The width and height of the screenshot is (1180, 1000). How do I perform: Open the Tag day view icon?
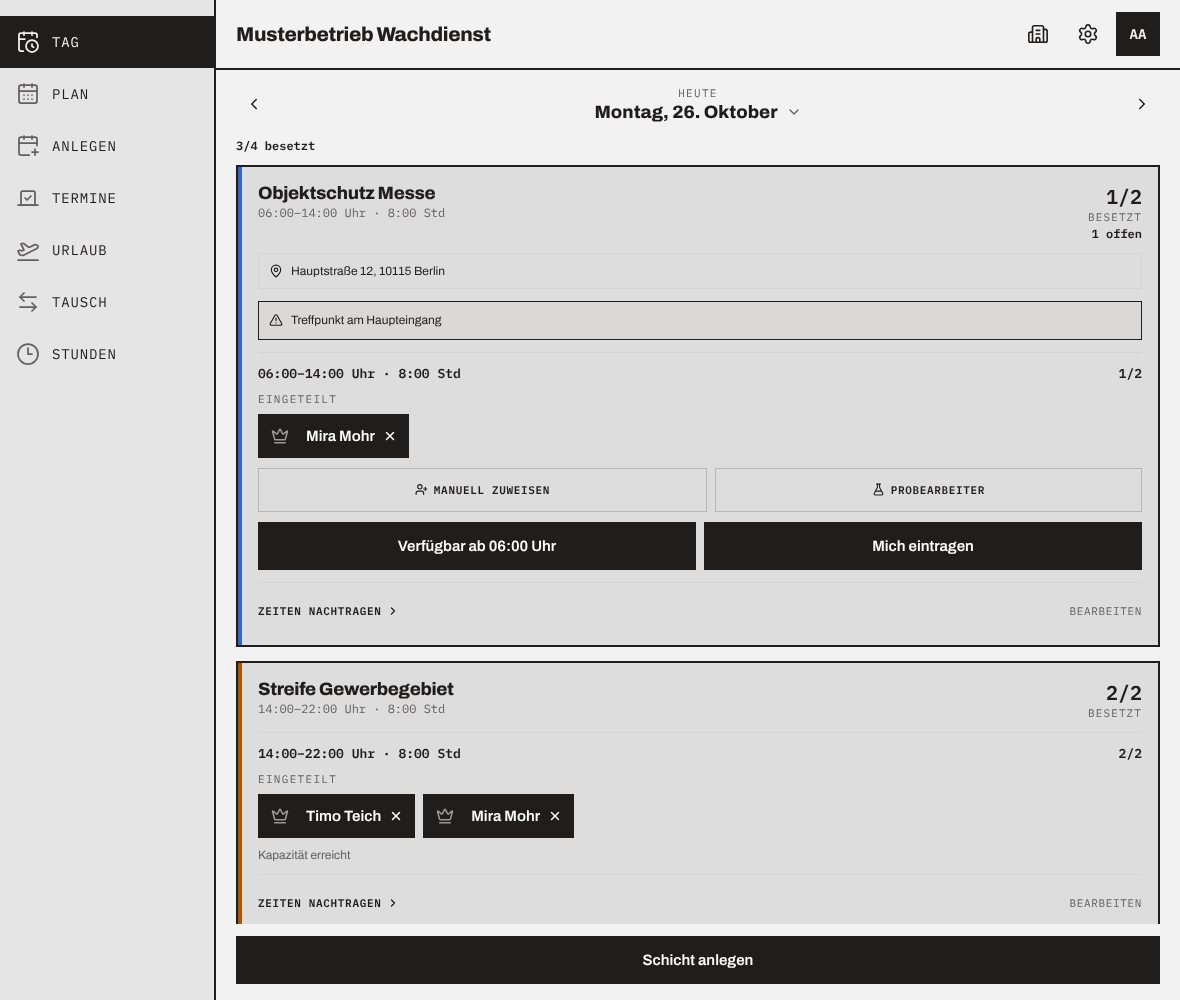point(28,42)
